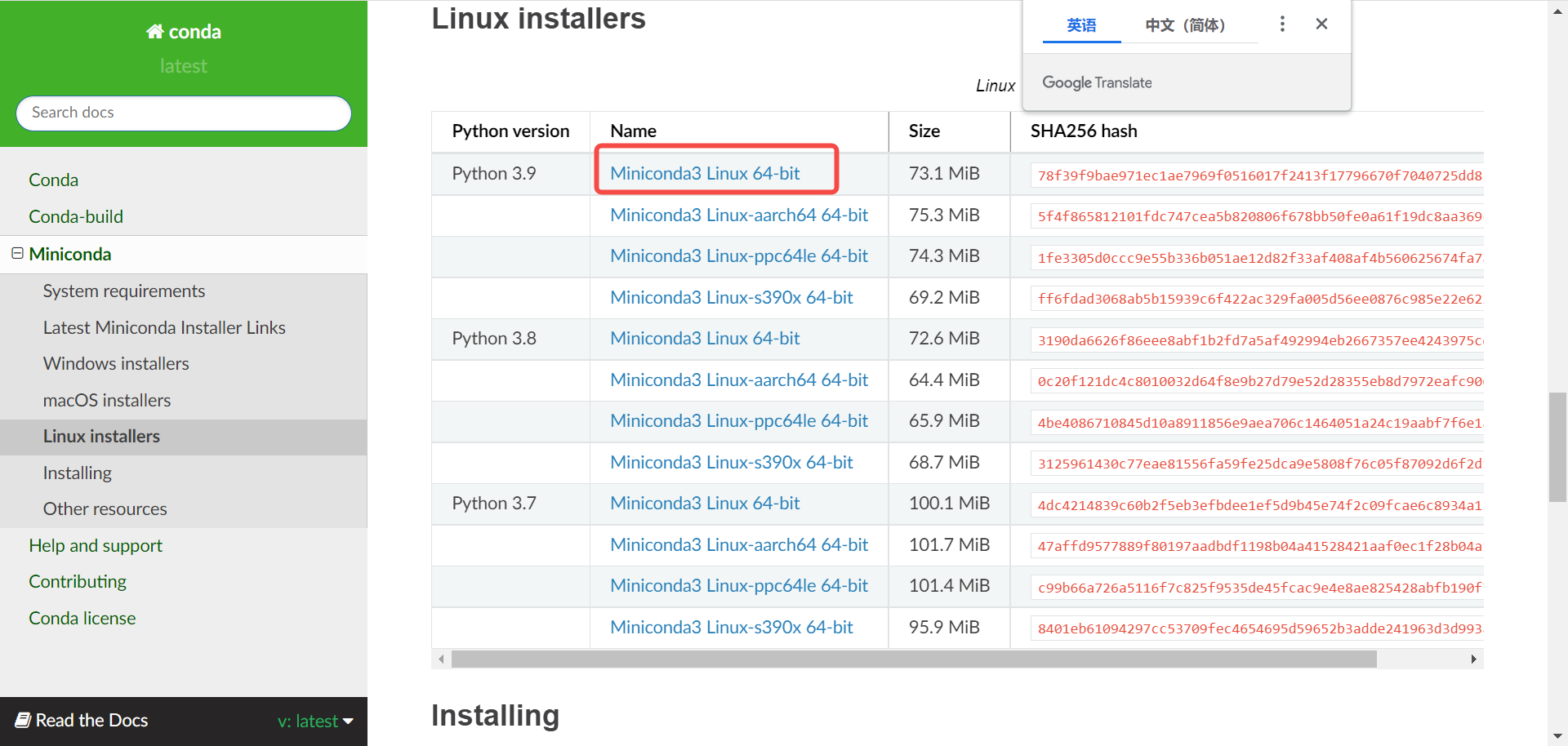Click the Read the Docs book icon
This screenshot has height=746, width=1568.
coord(23,720)
